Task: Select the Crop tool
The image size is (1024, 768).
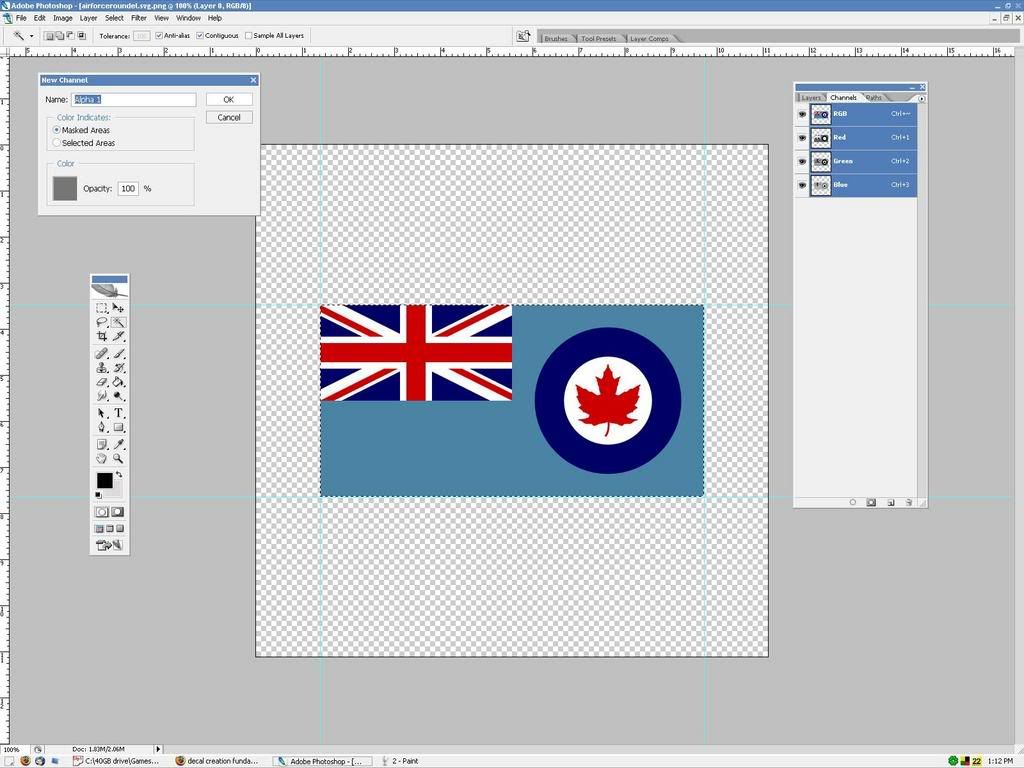Action: tap(101, 336)
